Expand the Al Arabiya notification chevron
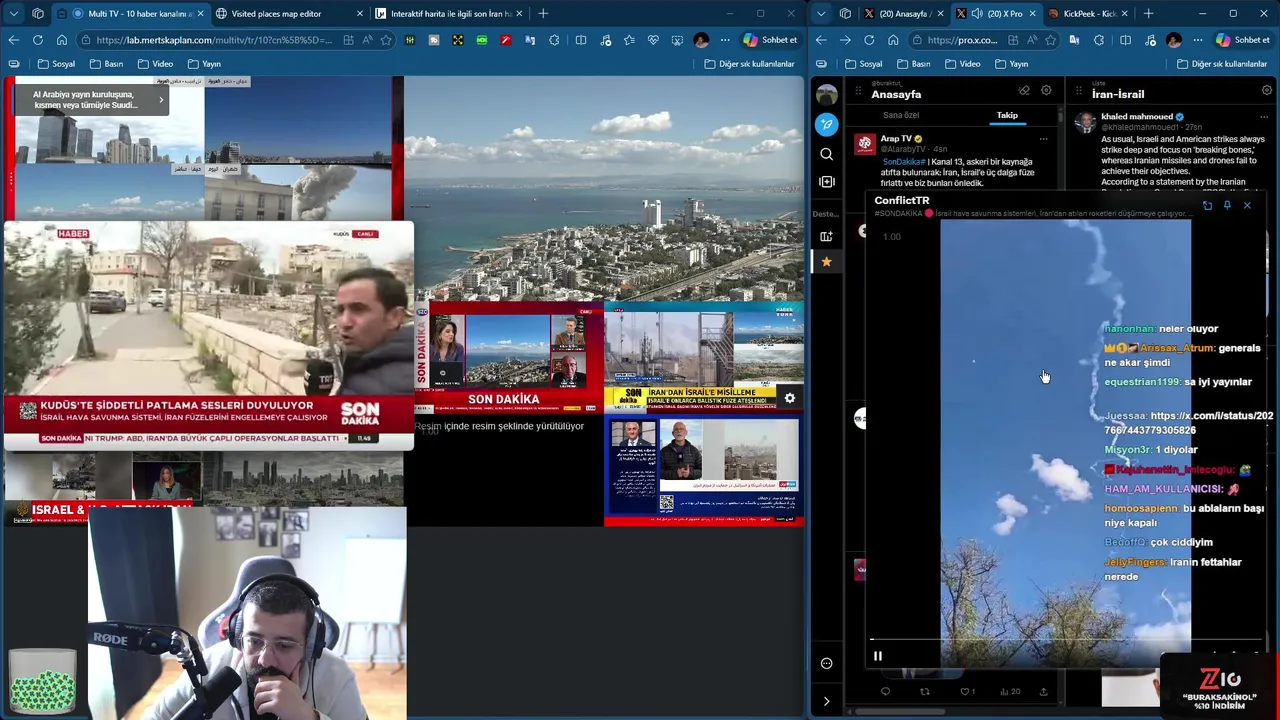The width and height of the screenshot is (1280, 720). pos(161,100)
